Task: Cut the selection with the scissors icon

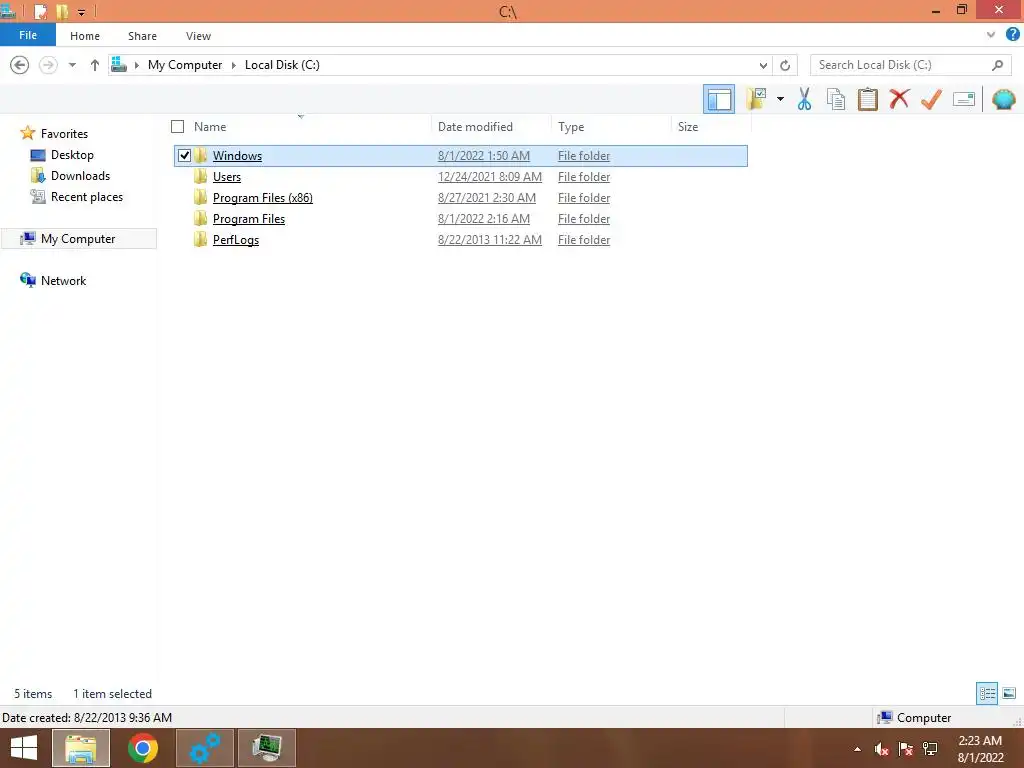Action: click(805, 99)
